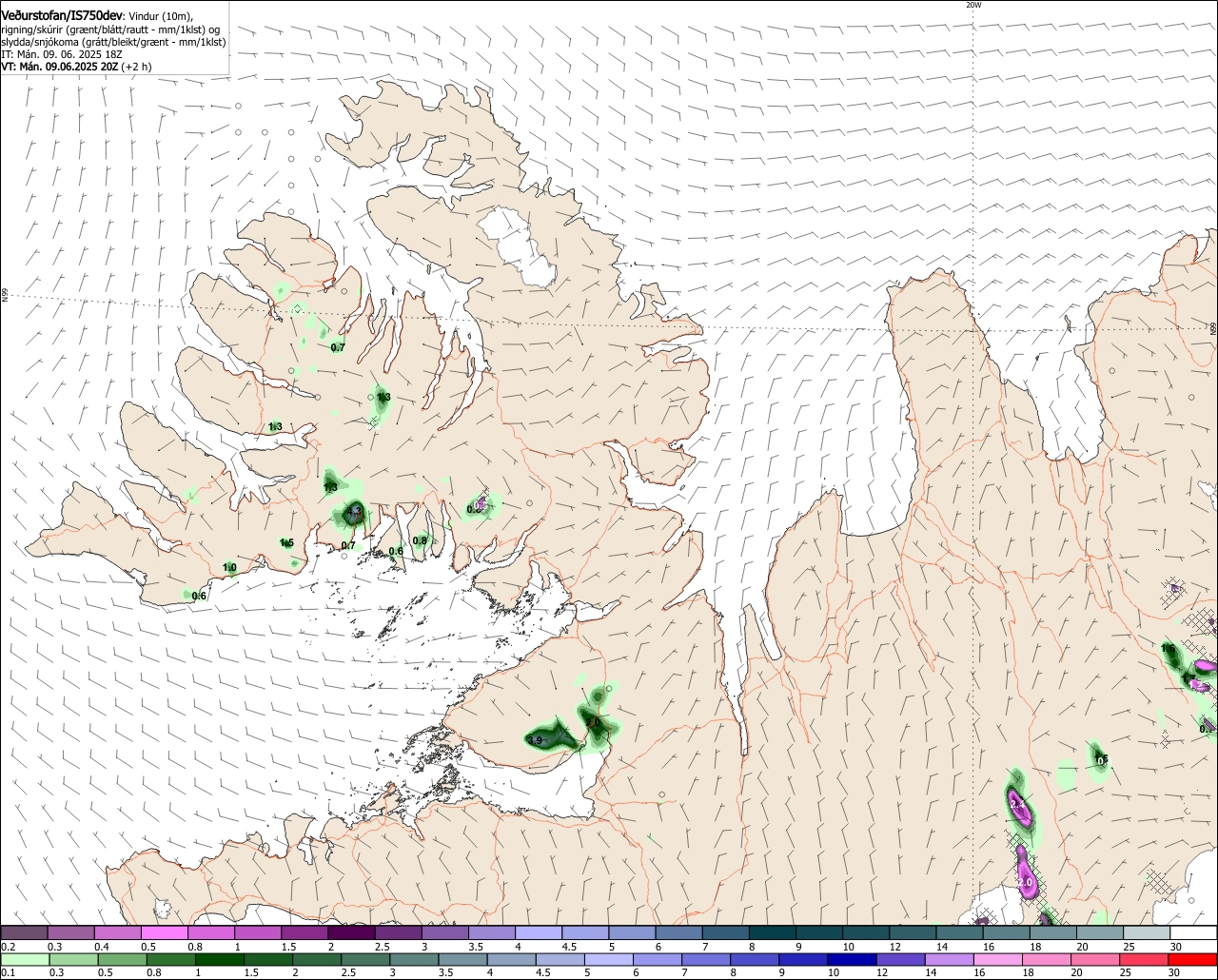This screenshot has width=1218, height=980.
Task: Click upper legend row label 0.2
Action: point(9,947)
